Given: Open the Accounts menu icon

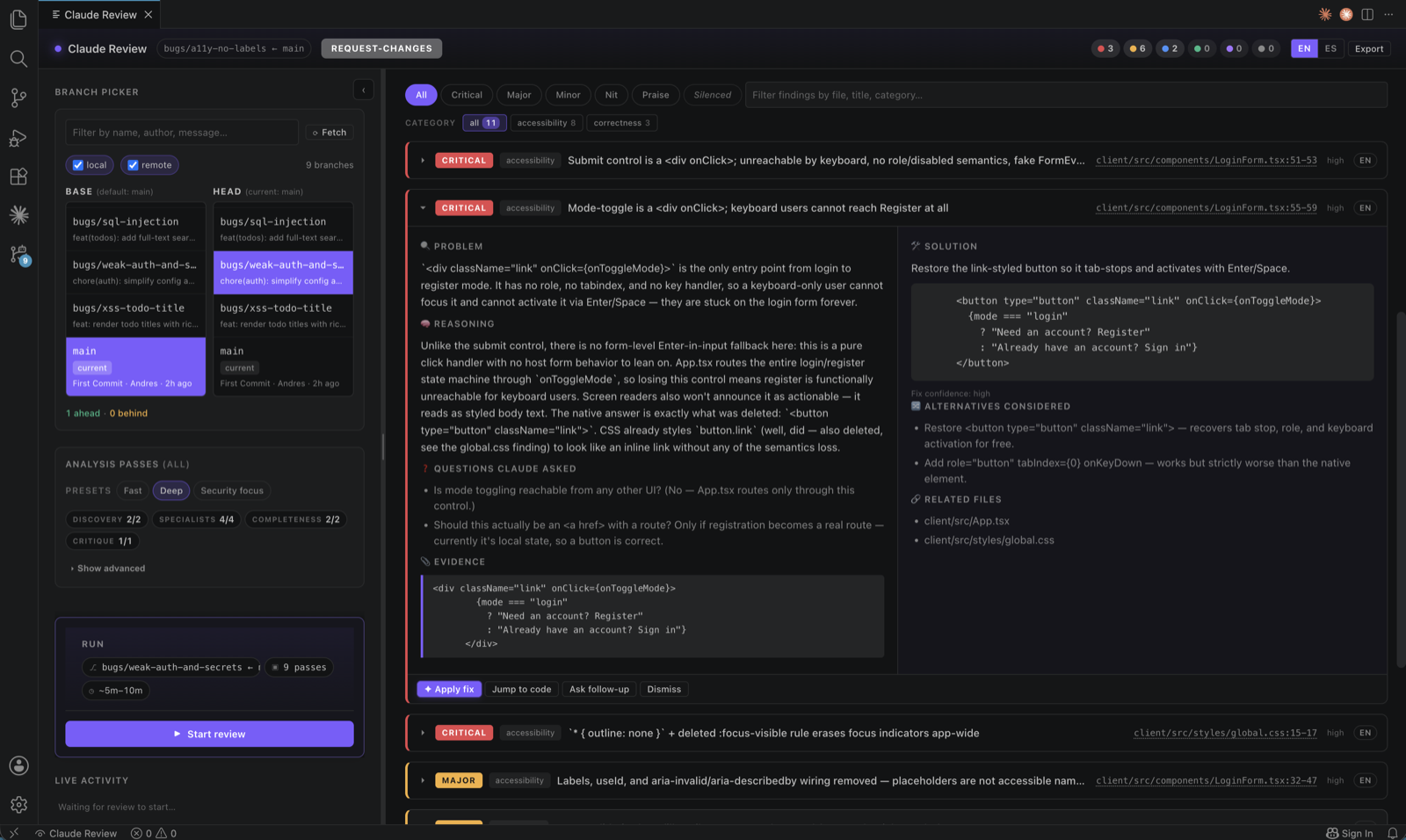Looking at the screenshot, I should (18, 766).
